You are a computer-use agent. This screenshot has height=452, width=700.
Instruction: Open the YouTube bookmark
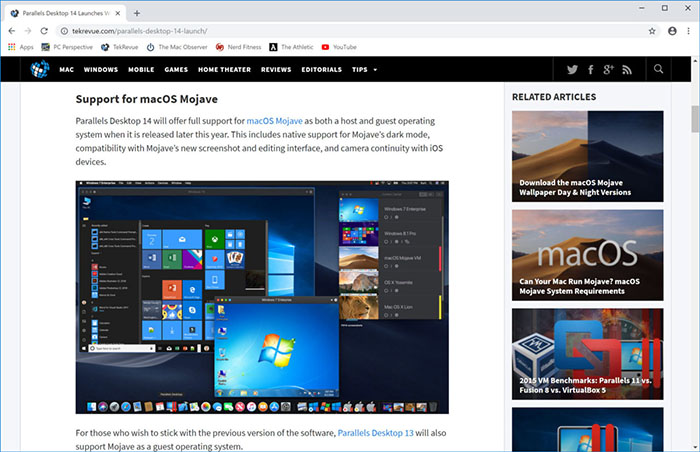point(339,47)
